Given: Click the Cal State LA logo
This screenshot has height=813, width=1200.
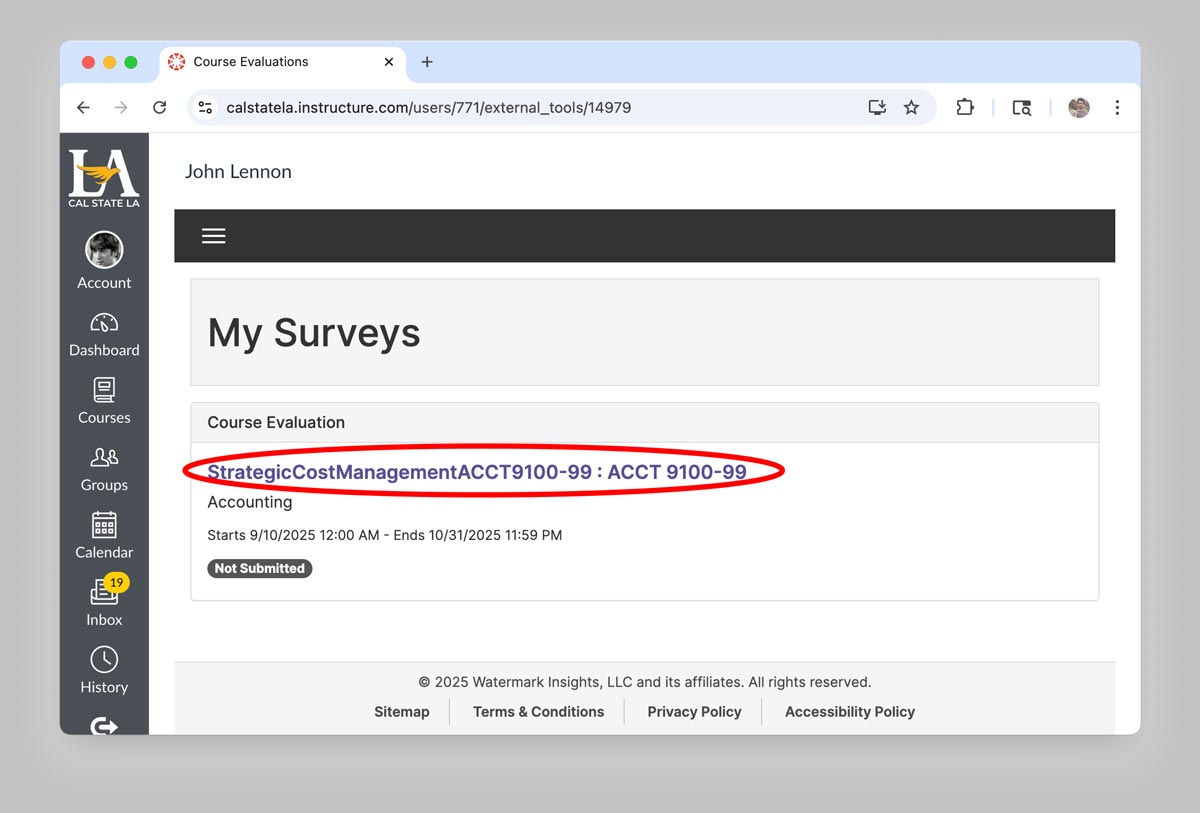Looking at the screenshot, I should pyautogui.click(x=104, y=176).
